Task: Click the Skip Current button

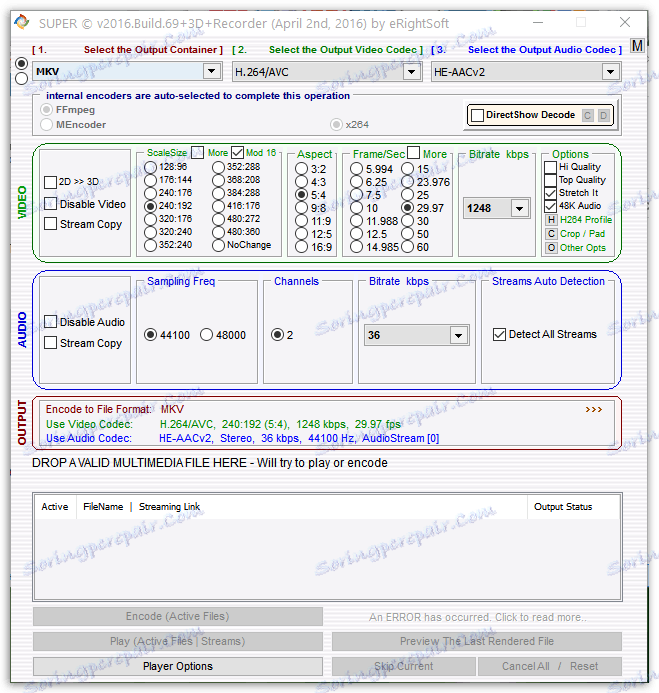Action: pyautogui.click(x=404, y=666)
